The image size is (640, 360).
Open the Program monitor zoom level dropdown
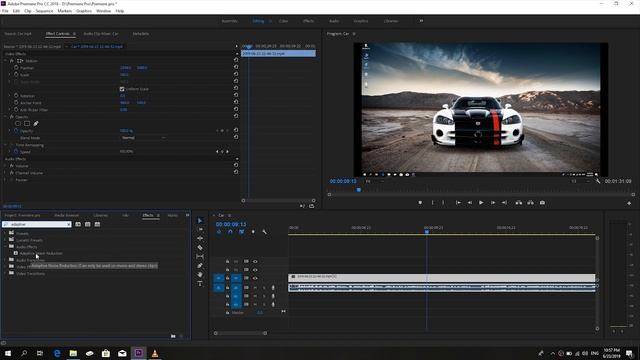[375, 181]
